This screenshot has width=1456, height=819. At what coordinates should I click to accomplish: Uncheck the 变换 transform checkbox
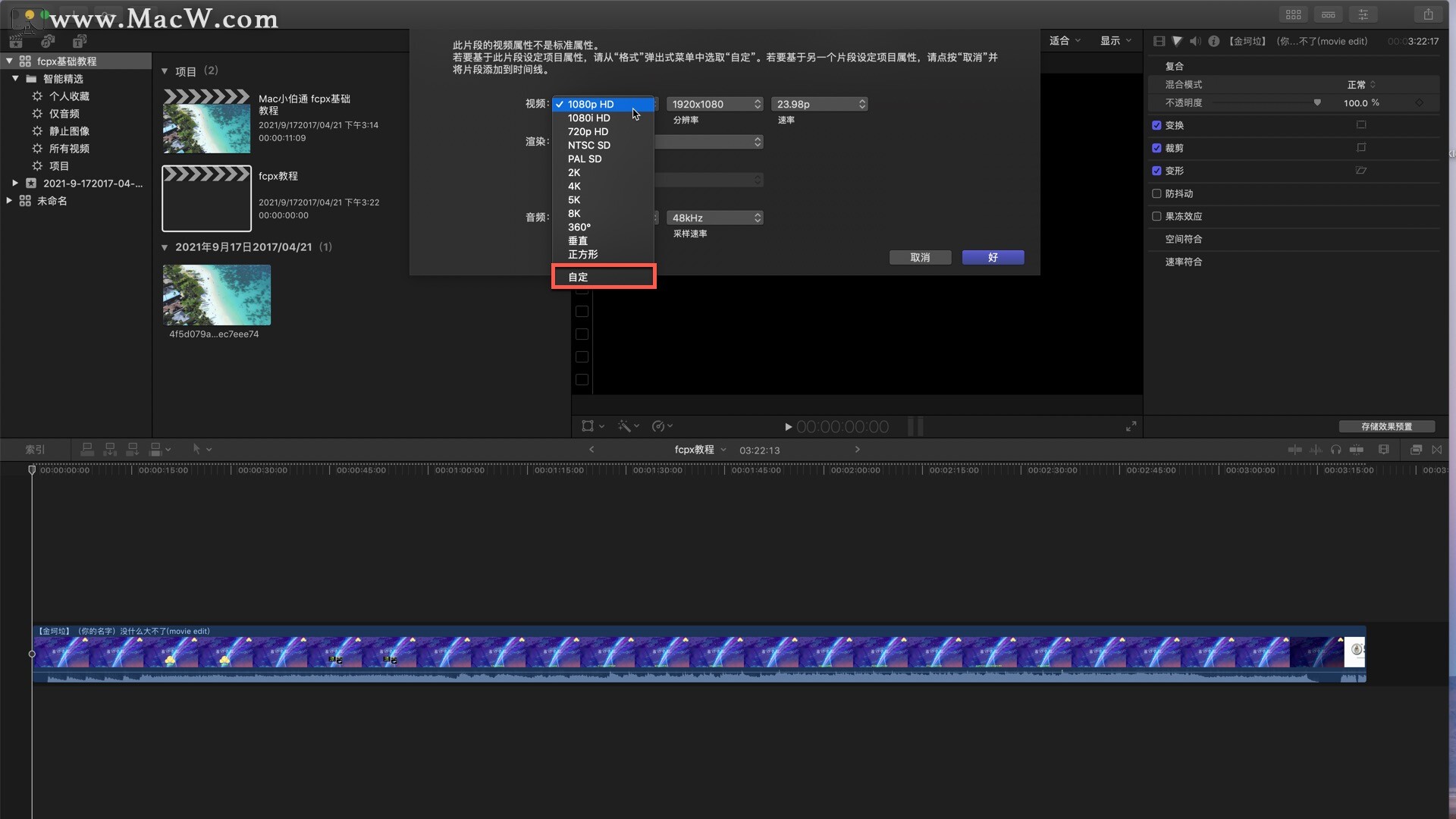(x=1156, y=125)
